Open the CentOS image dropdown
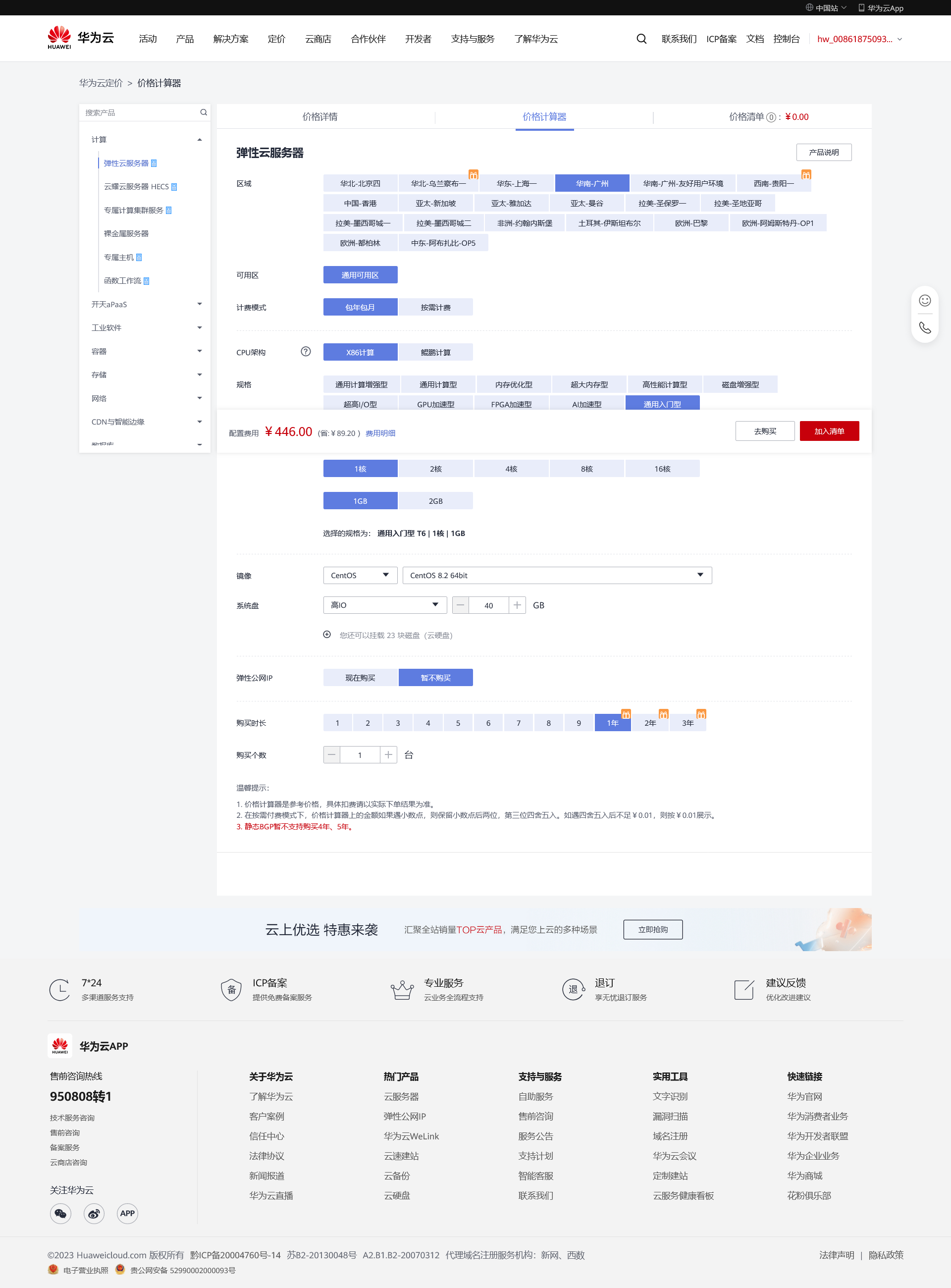 [x=359, y=575]
